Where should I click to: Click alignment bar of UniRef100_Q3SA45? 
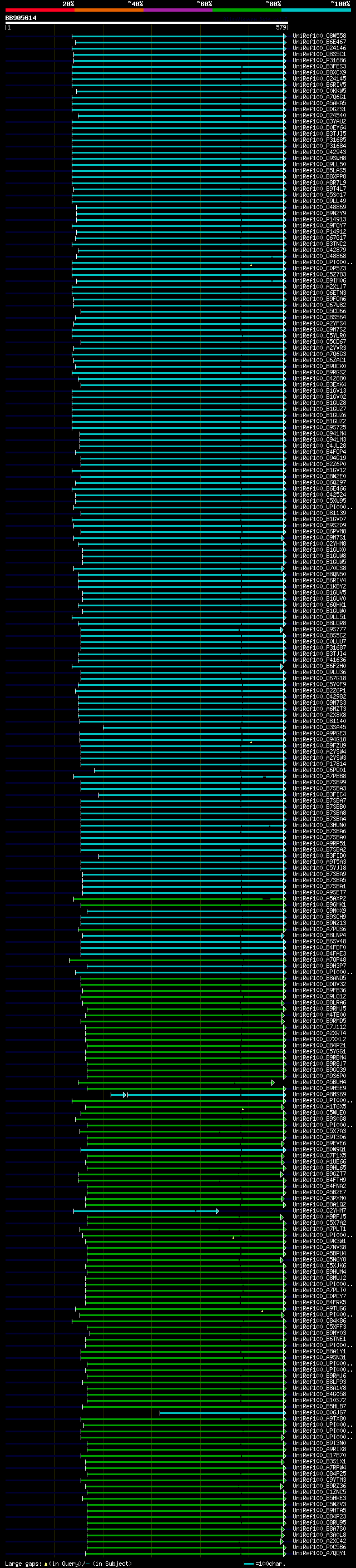point(194,728)
